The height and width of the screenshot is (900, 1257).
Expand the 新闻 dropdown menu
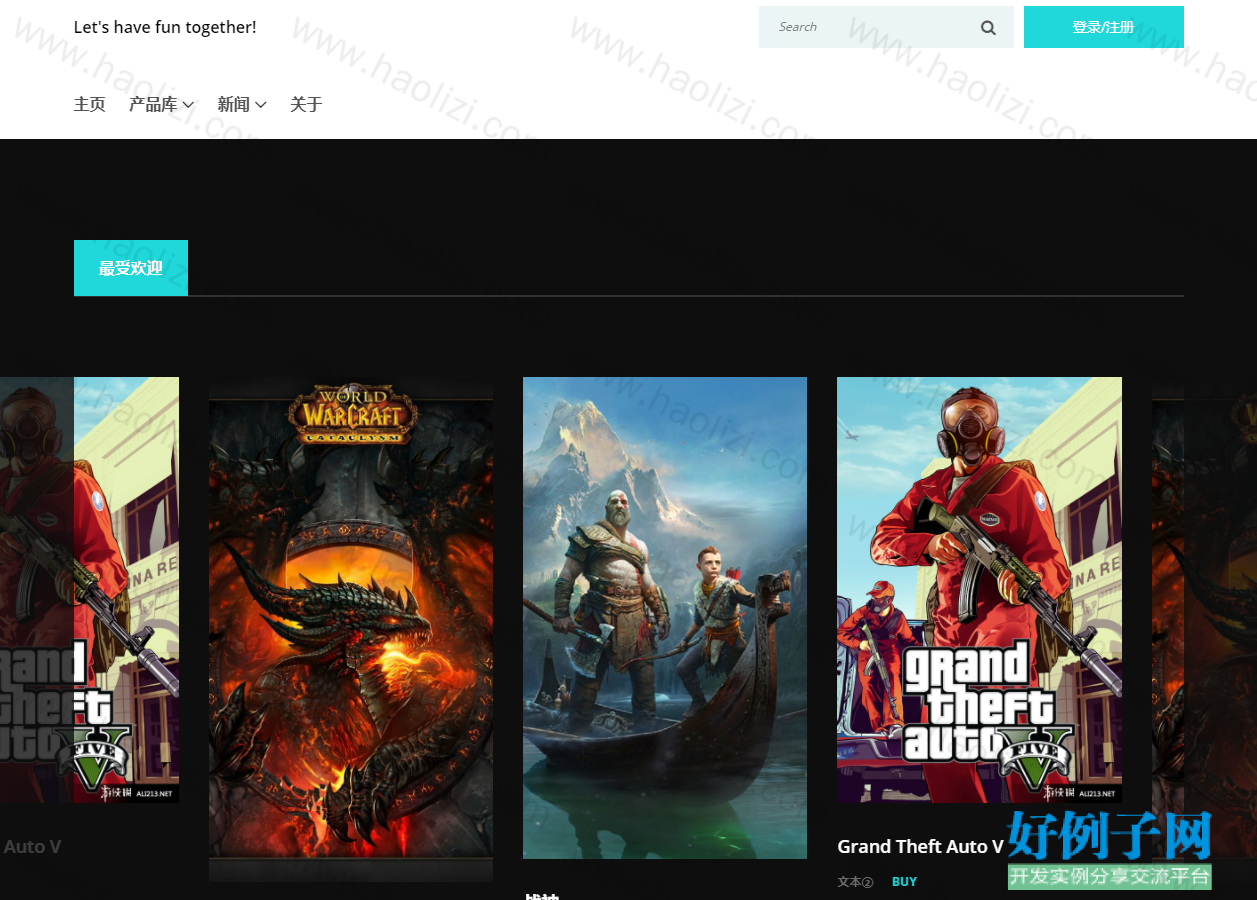[242, 104]
